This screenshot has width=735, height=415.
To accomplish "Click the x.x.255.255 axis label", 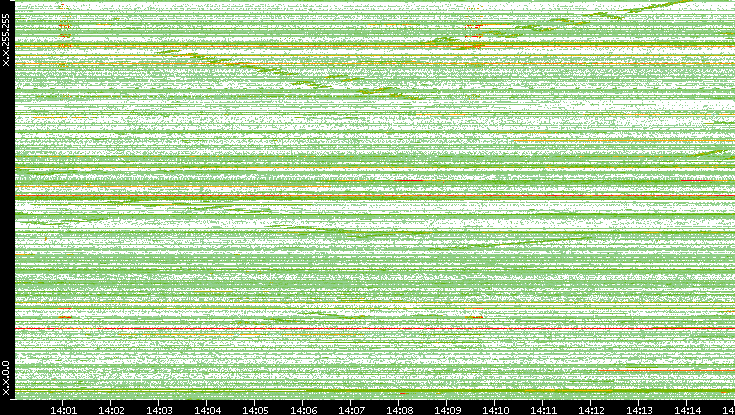I will pyautogui.click(x=6, y=40).
